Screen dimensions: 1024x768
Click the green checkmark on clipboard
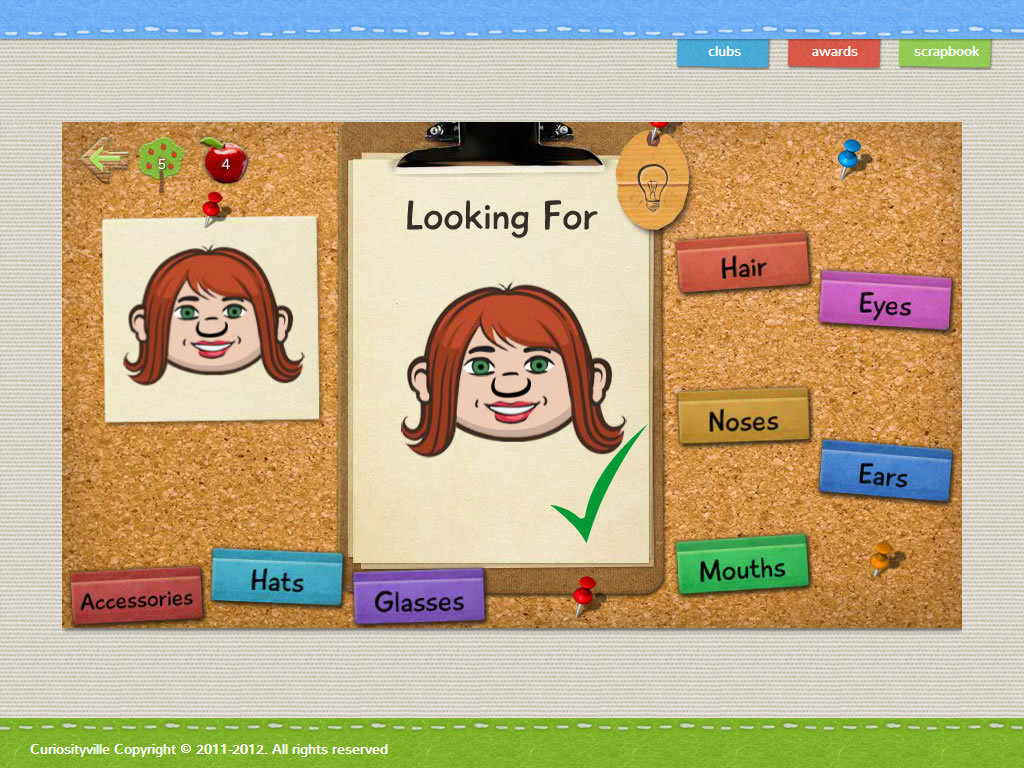(600, 485)
